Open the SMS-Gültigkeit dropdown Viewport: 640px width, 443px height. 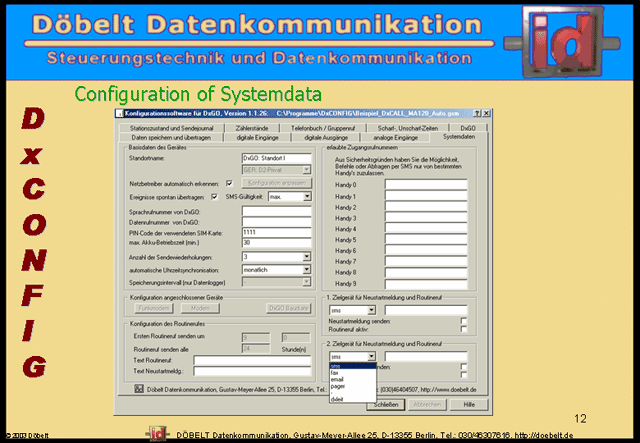point(307,197)
